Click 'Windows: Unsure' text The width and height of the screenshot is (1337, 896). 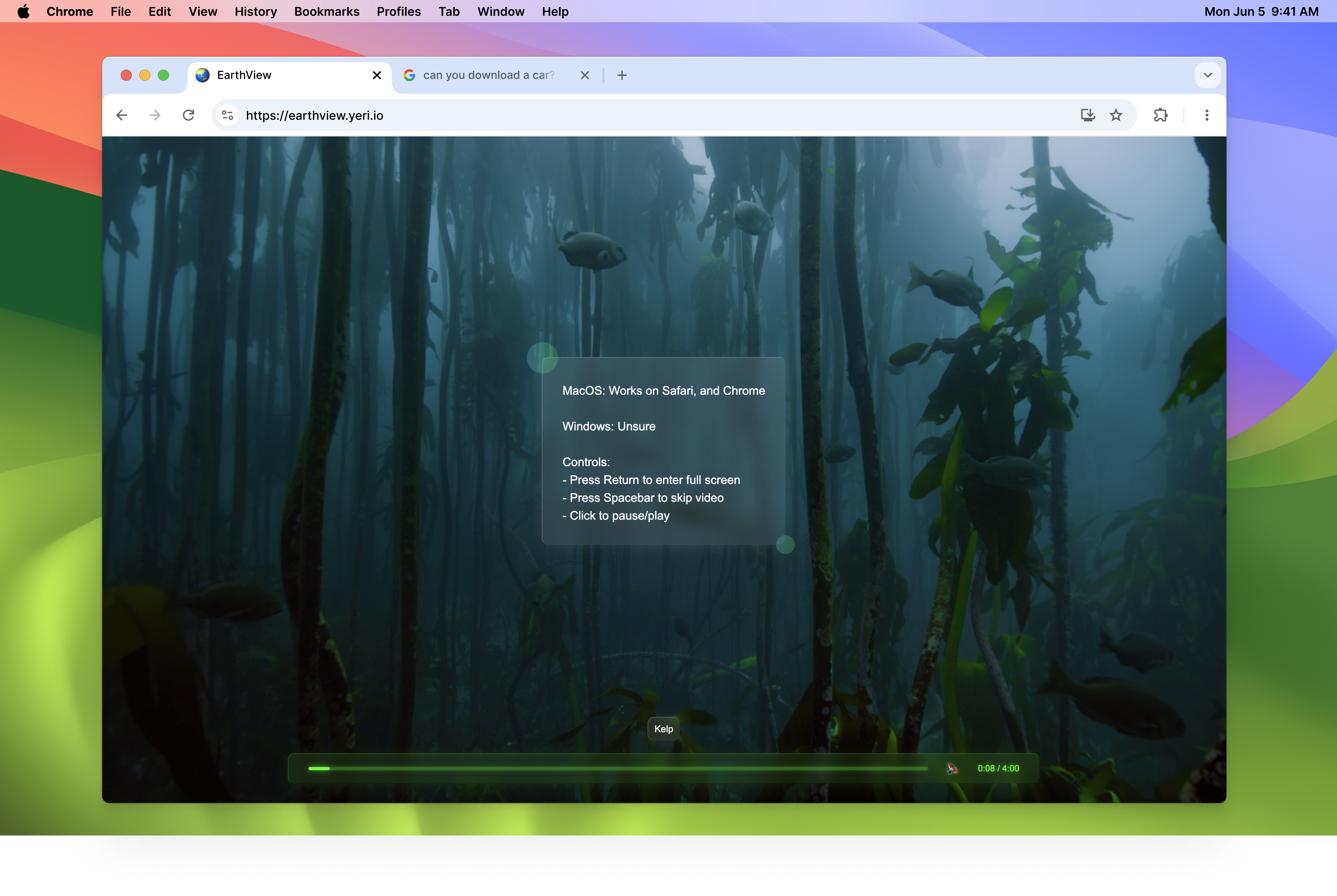click(609, 426)
